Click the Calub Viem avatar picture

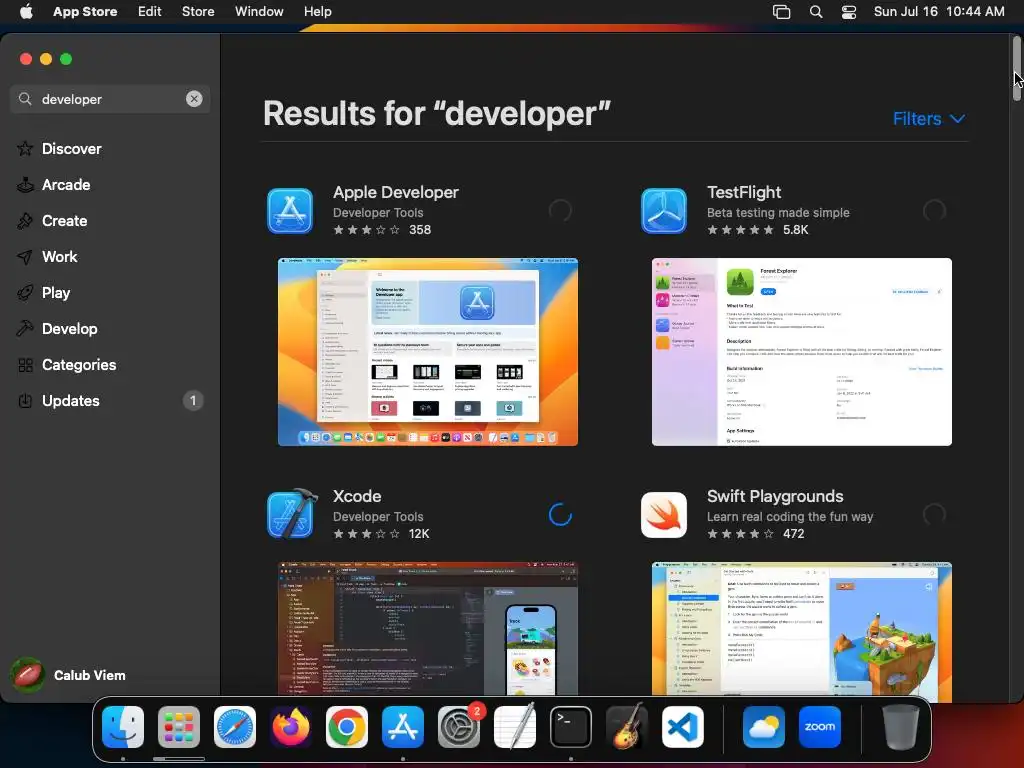click(x=27, y=675)
